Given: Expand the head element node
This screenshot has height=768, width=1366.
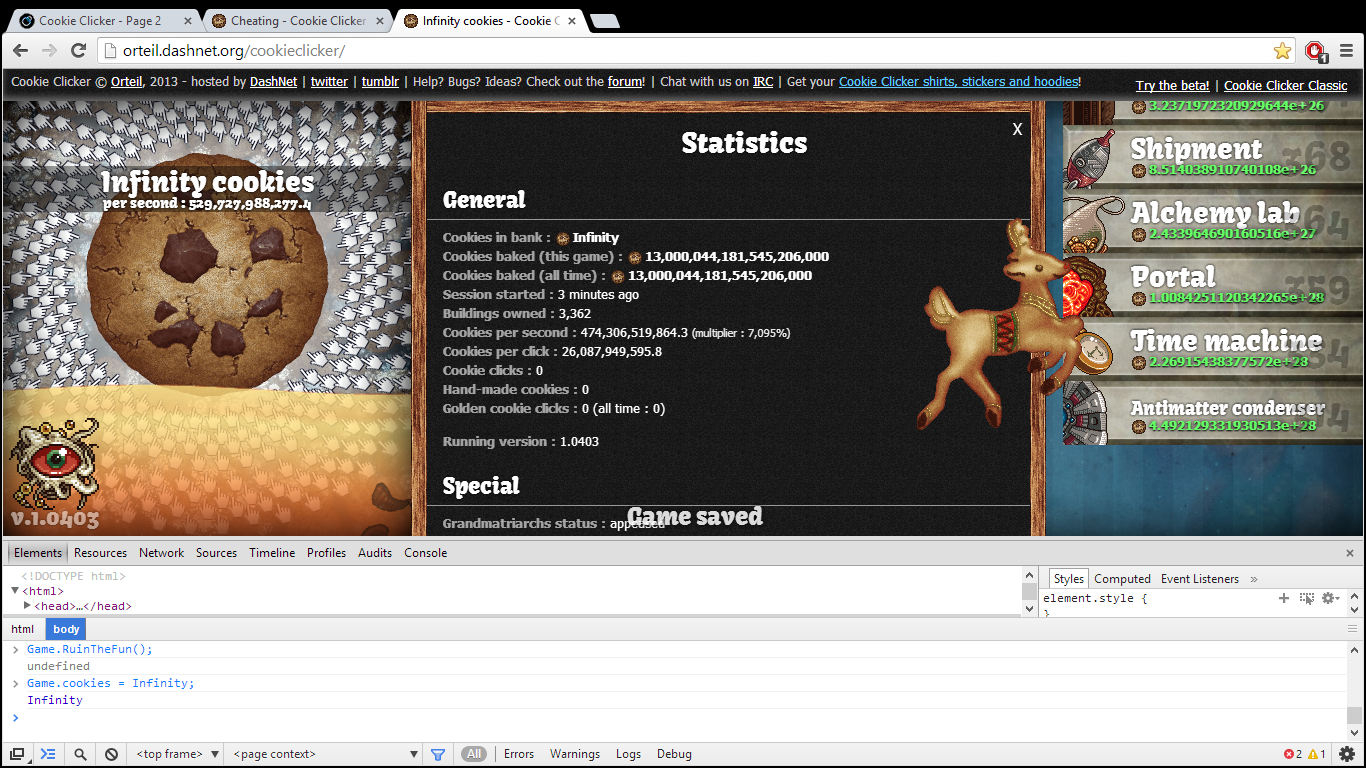Looking at the screenshot, I should pos(28,606).
